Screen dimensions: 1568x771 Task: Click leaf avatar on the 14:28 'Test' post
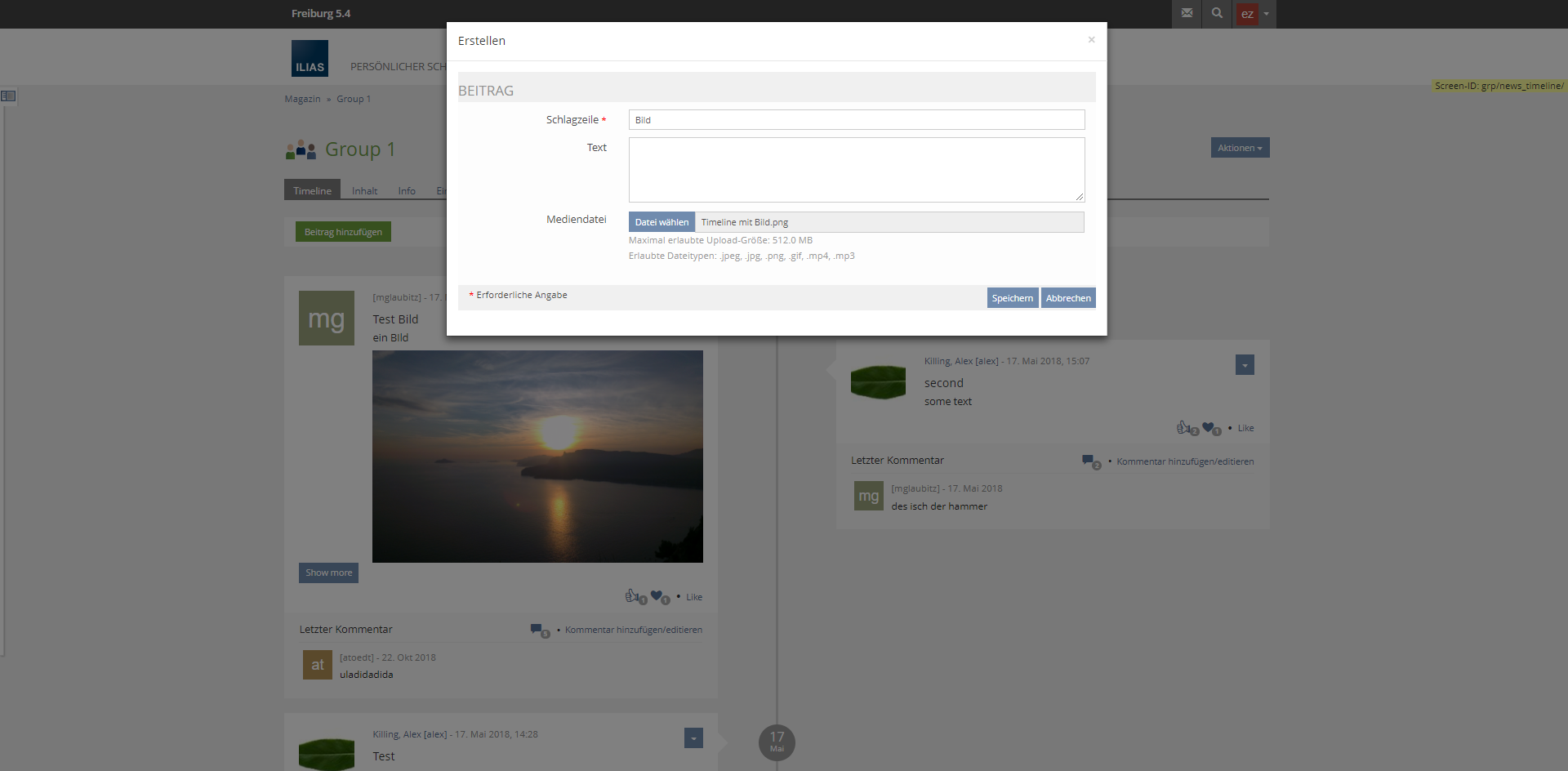327,755
